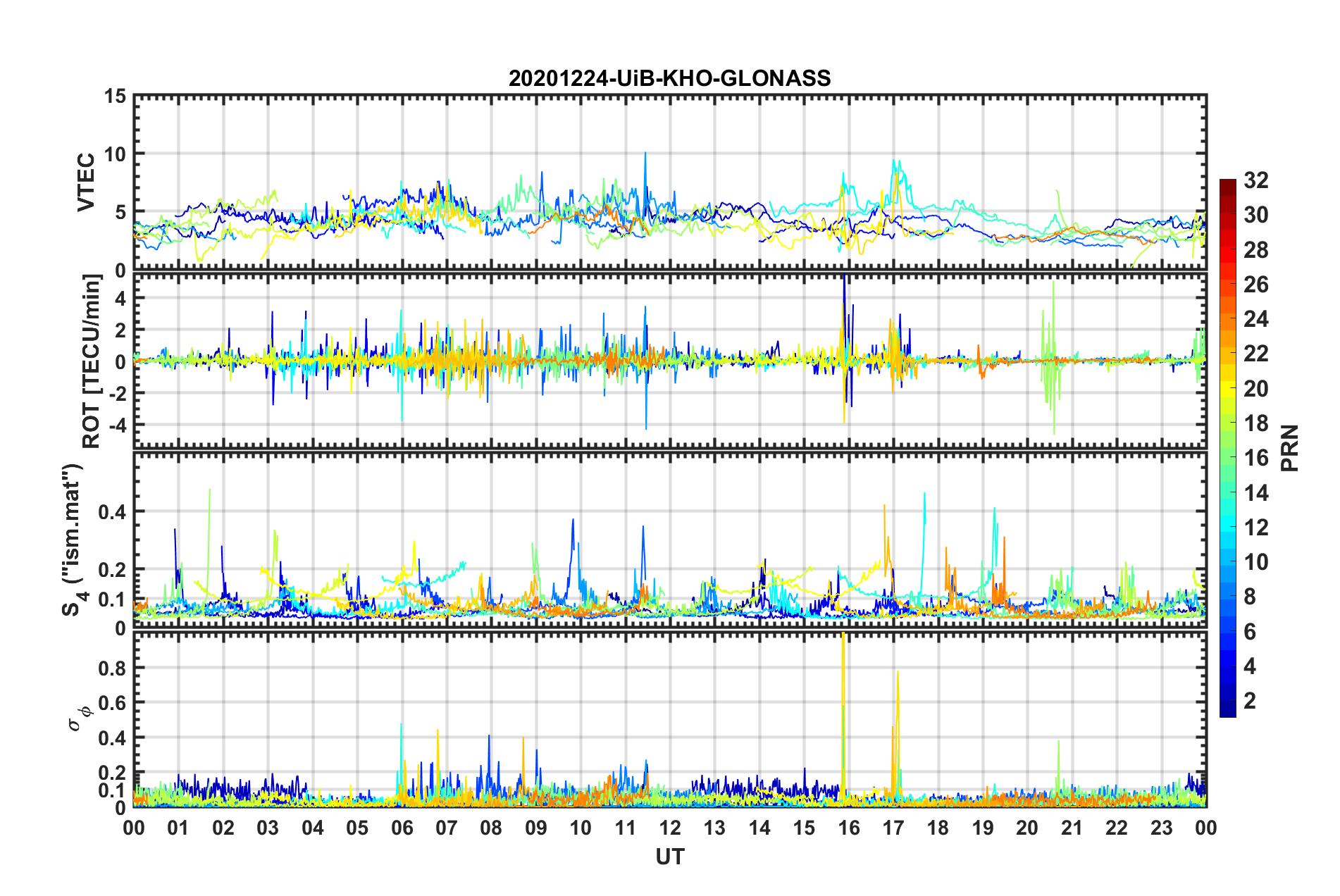
Task: Select the 17 hour tick label
Action: (x=893, y=828)
